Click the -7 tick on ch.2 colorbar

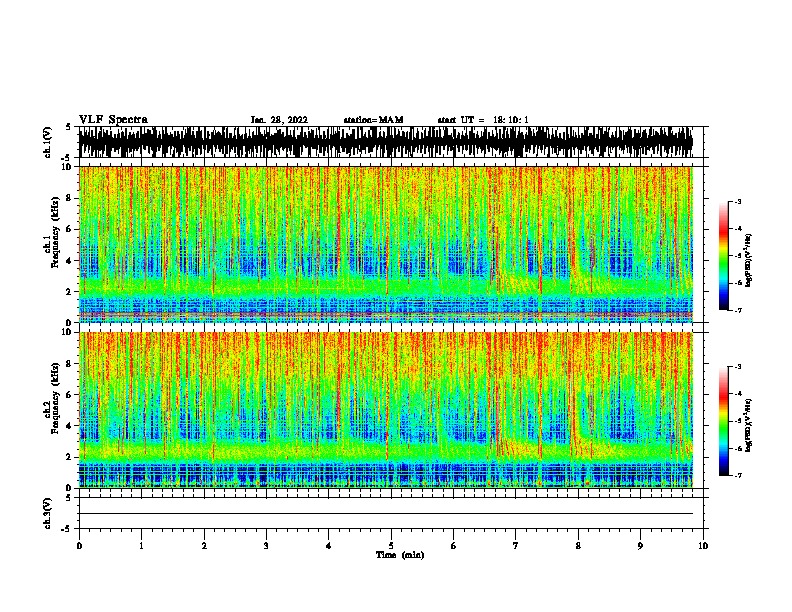point(737,476)
